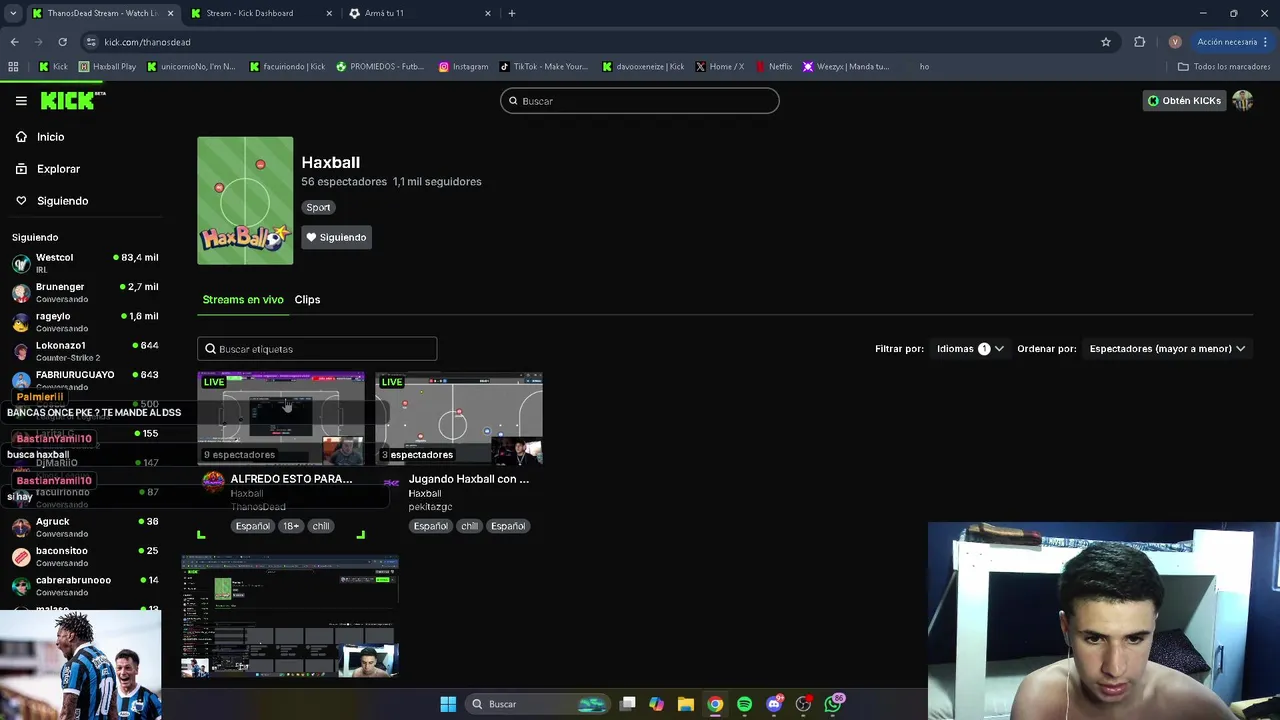Open the PROMIEDOS - Futb... bookmark
Image resolution: width=1280 pixels, height=720 pixels.
tap(381, 67)
